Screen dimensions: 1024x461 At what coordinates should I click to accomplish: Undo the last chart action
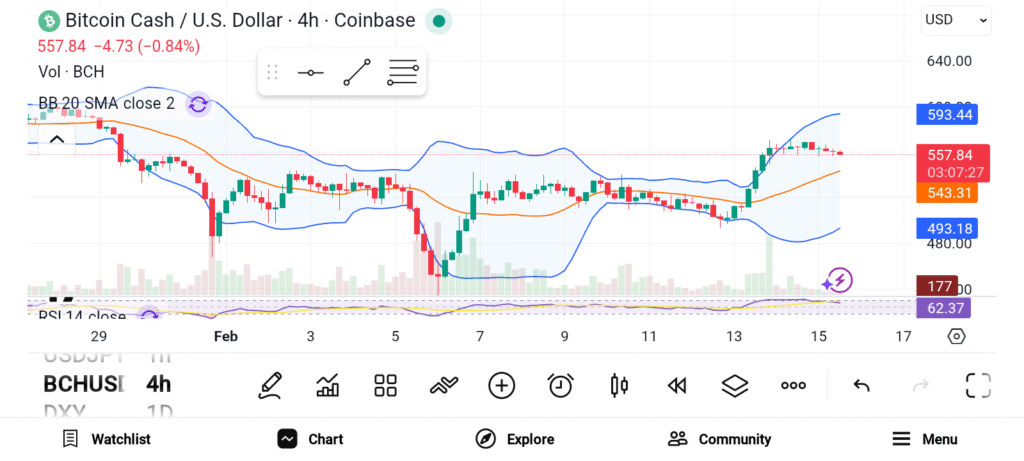click(861, 385)
